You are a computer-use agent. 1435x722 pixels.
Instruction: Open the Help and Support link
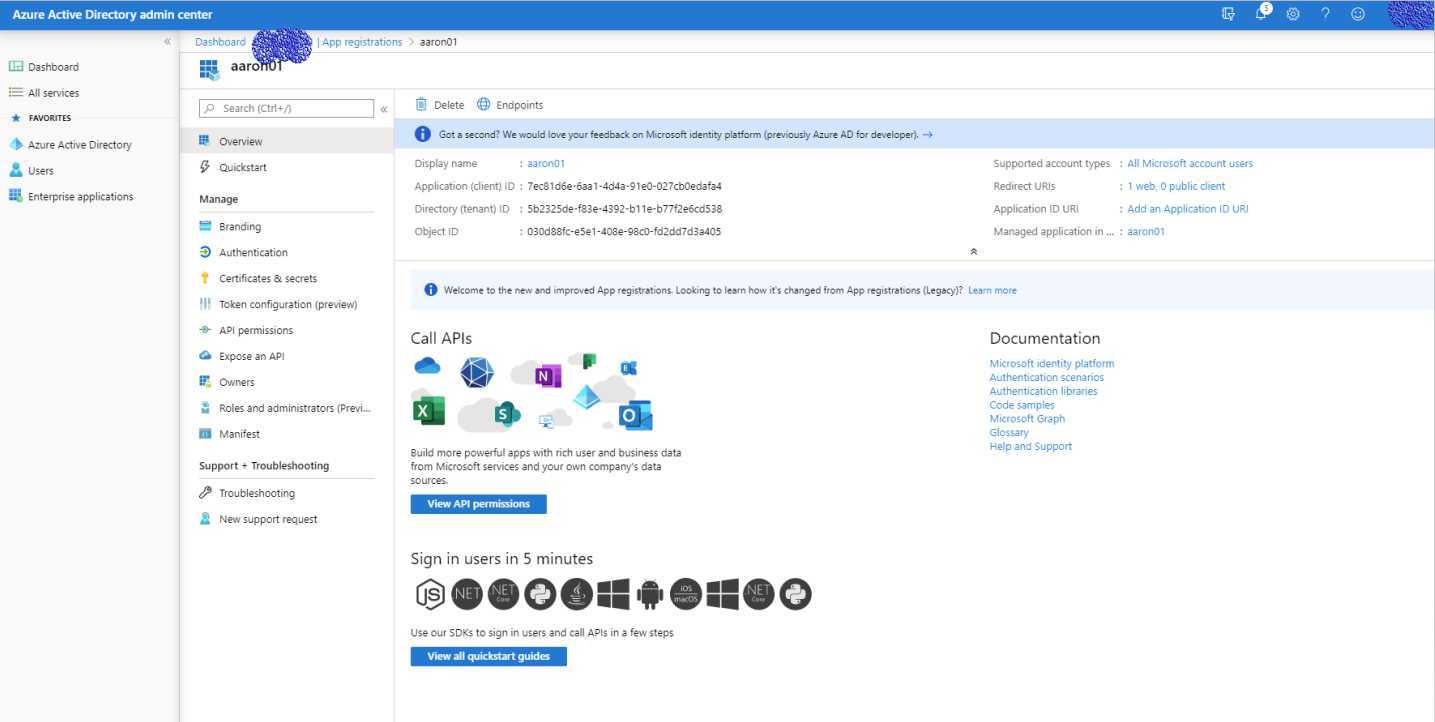1030,446
